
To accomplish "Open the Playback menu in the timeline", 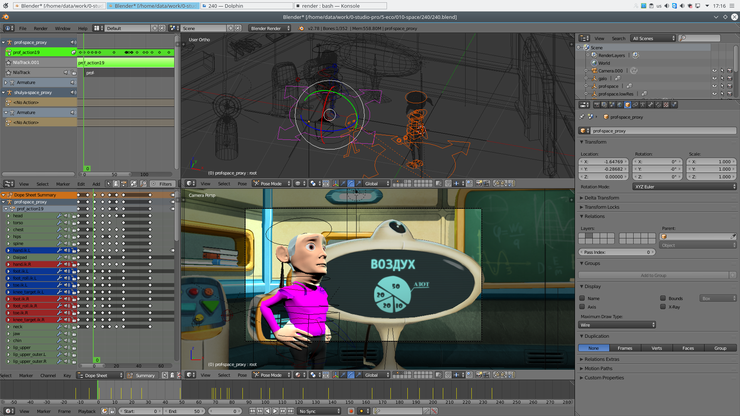I will pyautogui.click(x=87, y=411).
